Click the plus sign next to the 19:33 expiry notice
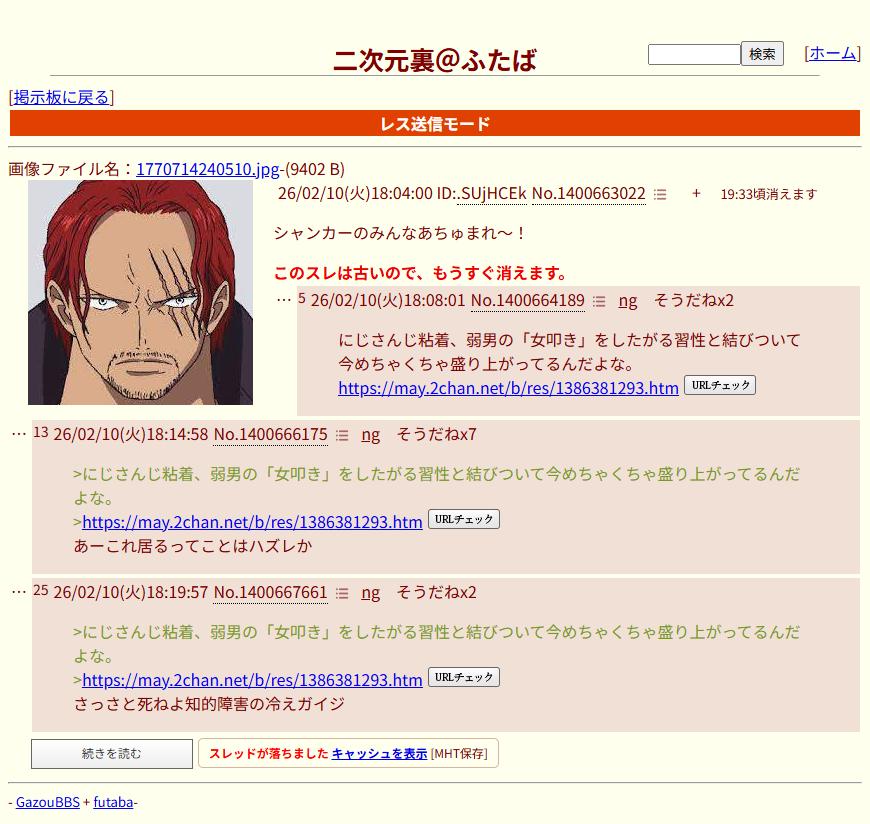 [x=696, y=194]
